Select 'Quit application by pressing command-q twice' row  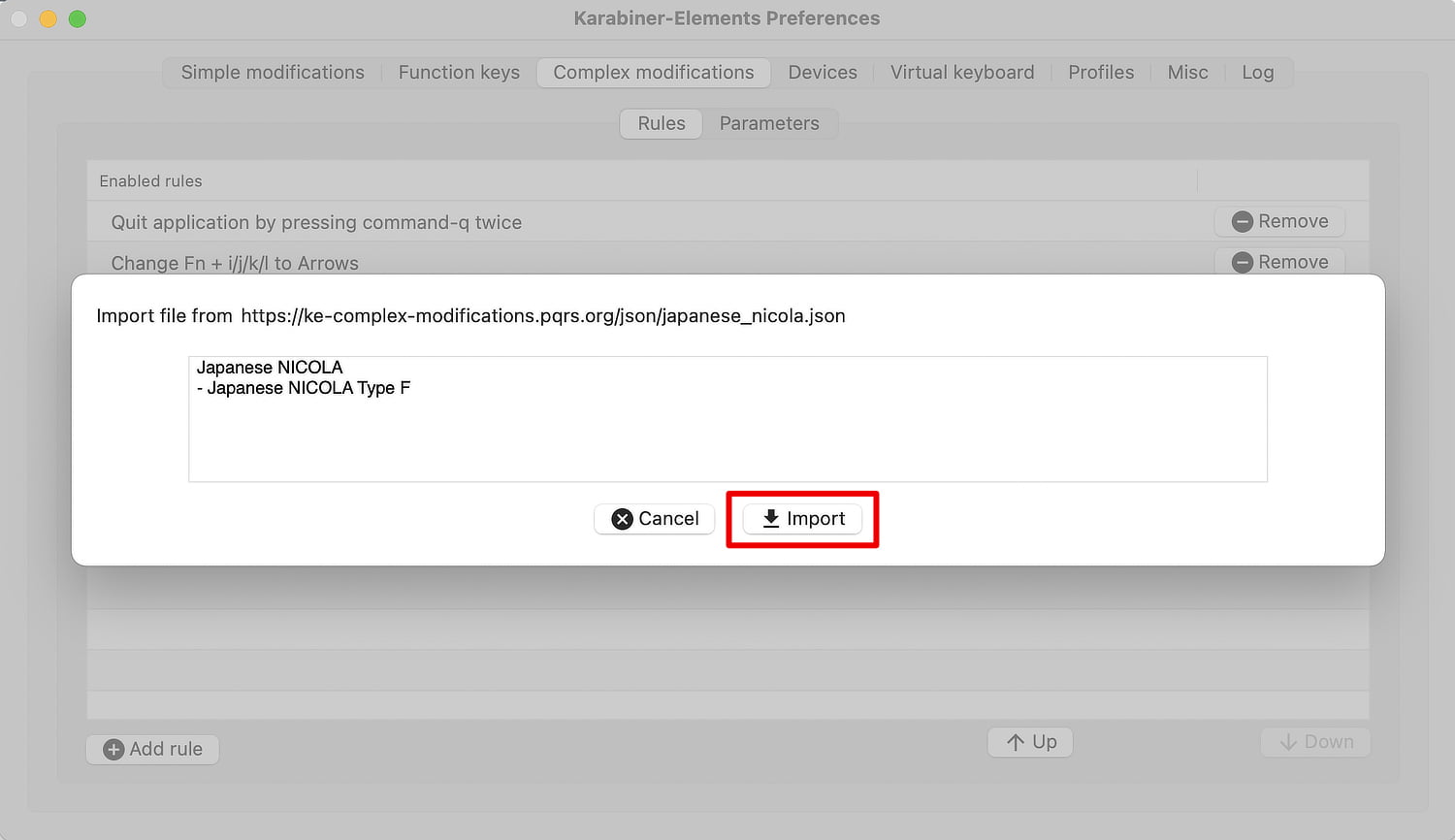727,222
